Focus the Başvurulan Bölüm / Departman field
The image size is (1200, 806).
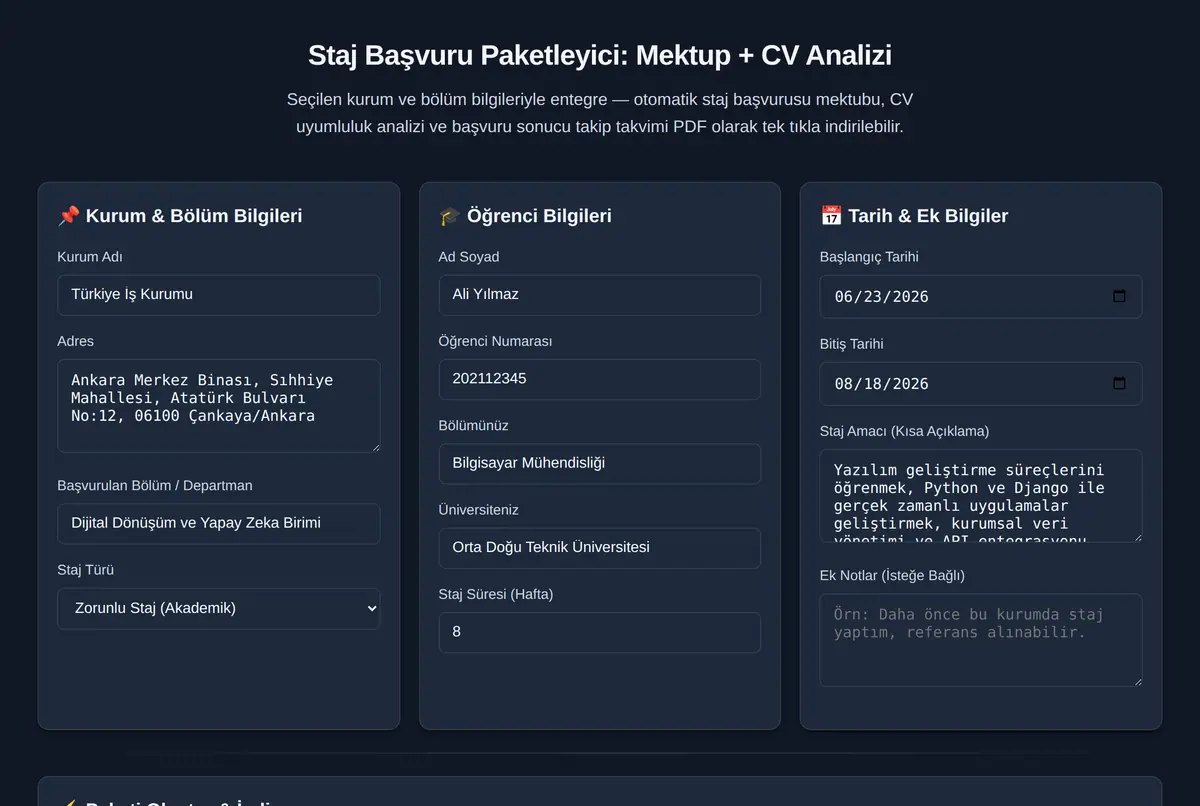tap(219, 523)
